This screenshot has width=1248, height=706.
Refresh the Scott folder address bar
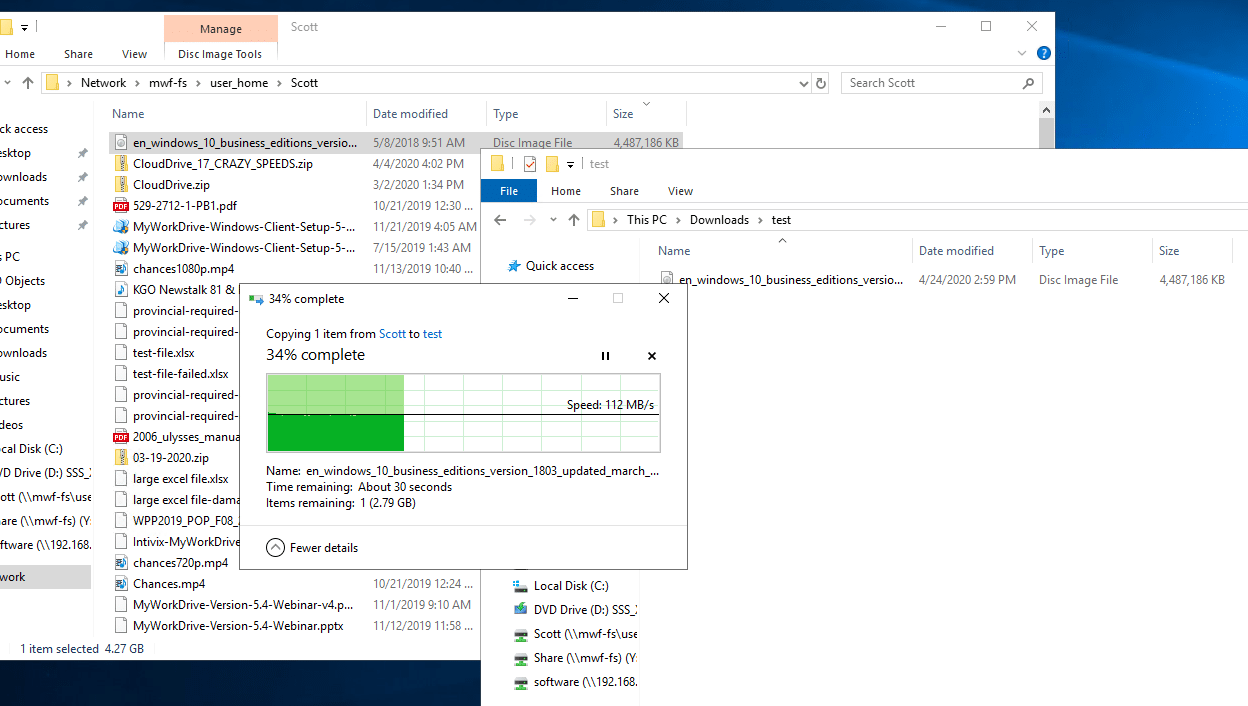[821, 83]
